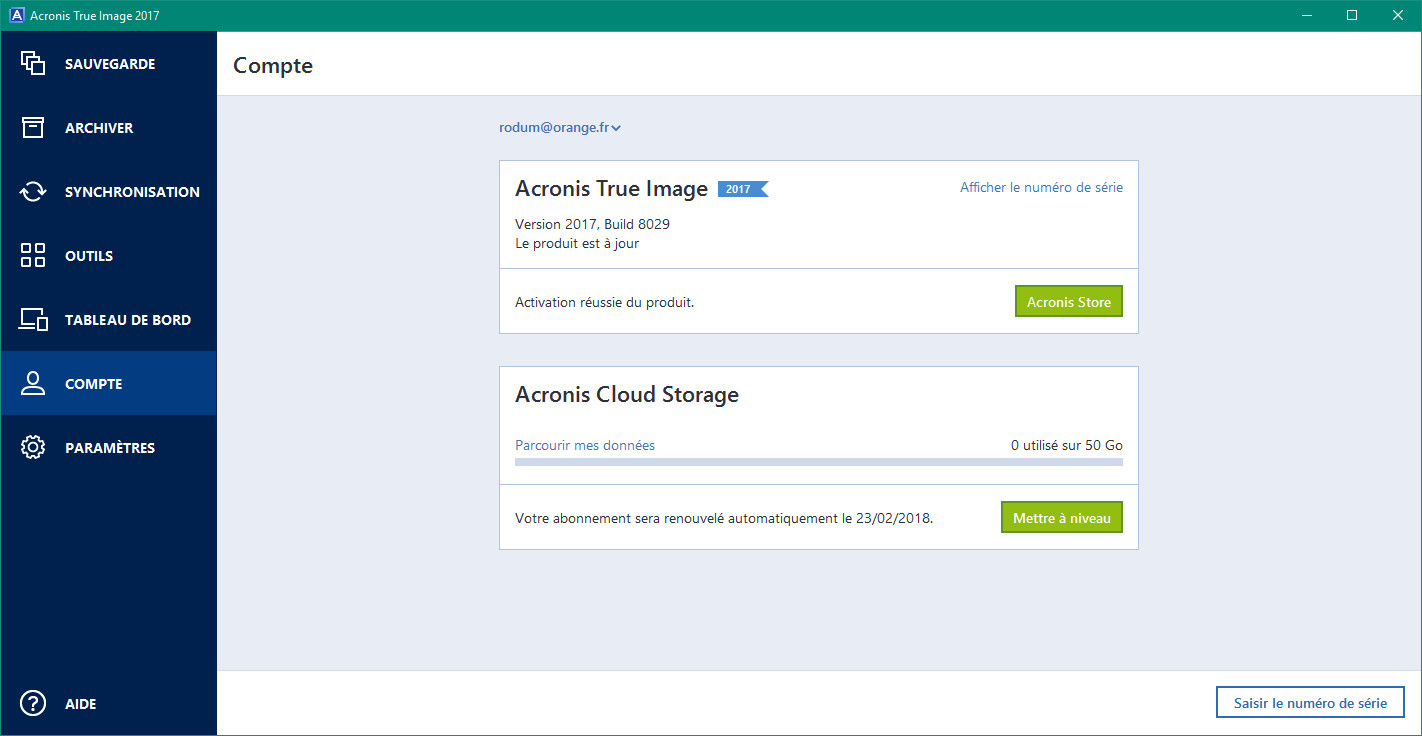Go to the ARCHIVER section label
The height and width of the screenshot is (736, 1422).
(x=99, y=128)
